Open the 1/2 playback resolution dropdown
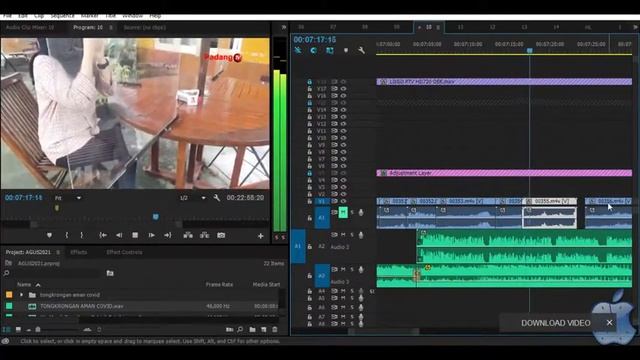This screenshot has height=360, width=640. tap(193, 198)
